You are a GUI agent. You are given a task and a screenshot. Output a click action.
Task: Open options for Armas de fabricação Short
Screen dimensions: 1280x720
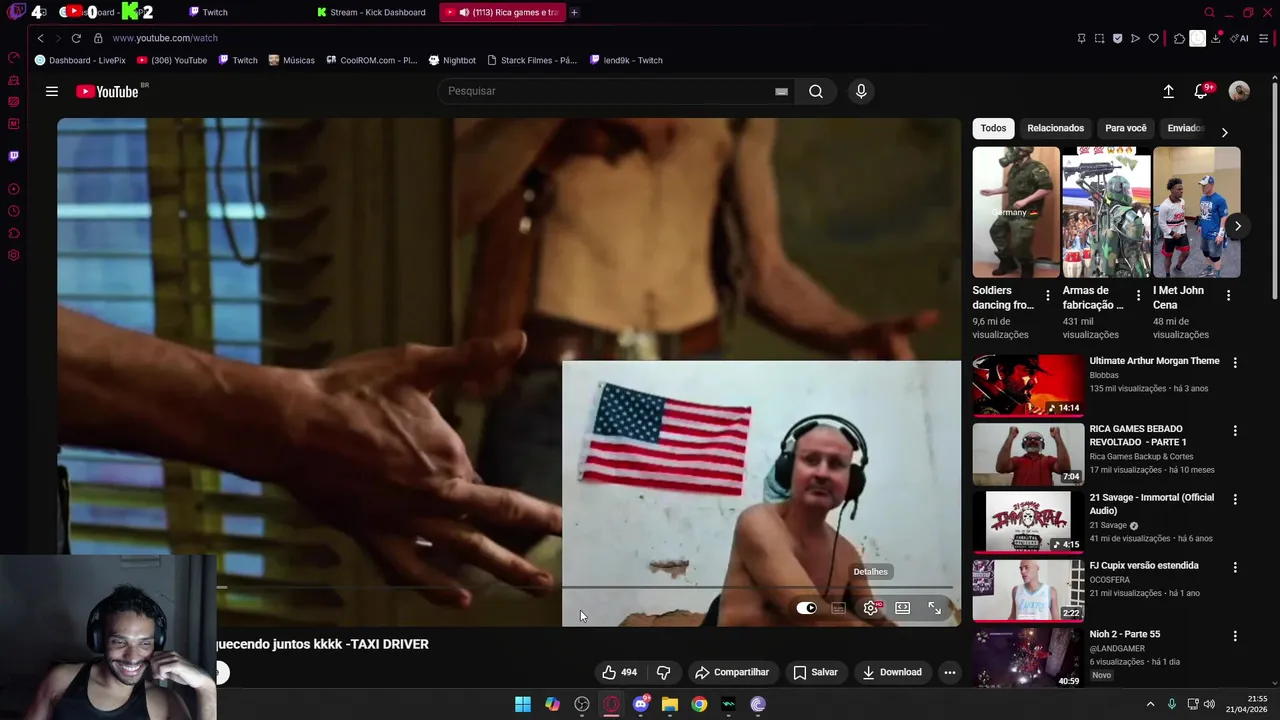1138,295
